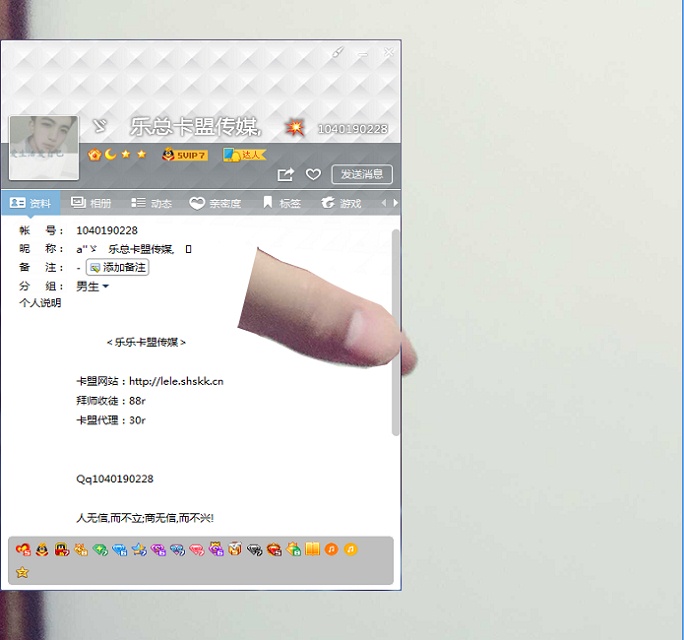Click the profile panel vertical scrollbar
This screenshot has height=640, width=684.
pos(395,332)
